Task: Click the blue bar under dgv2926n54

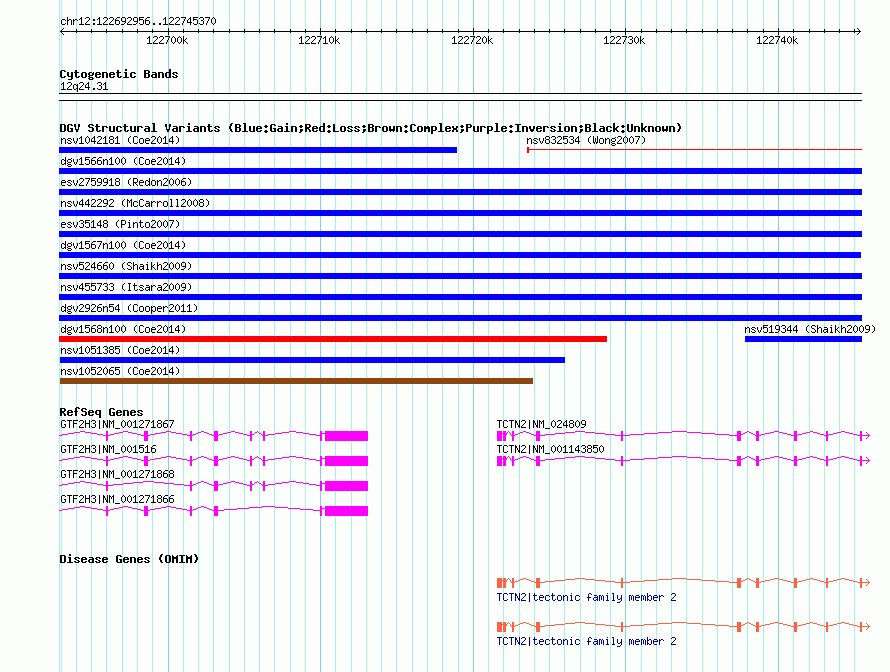Action: tap(461, 318)
